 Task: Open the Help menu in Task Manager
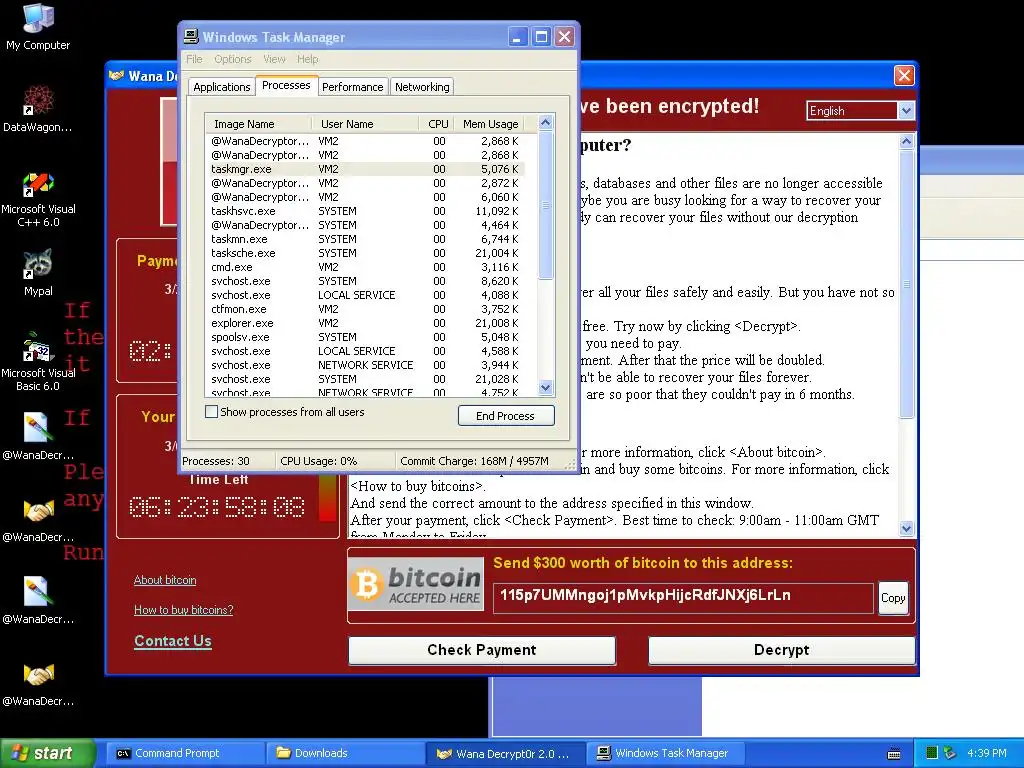(308, 59)
